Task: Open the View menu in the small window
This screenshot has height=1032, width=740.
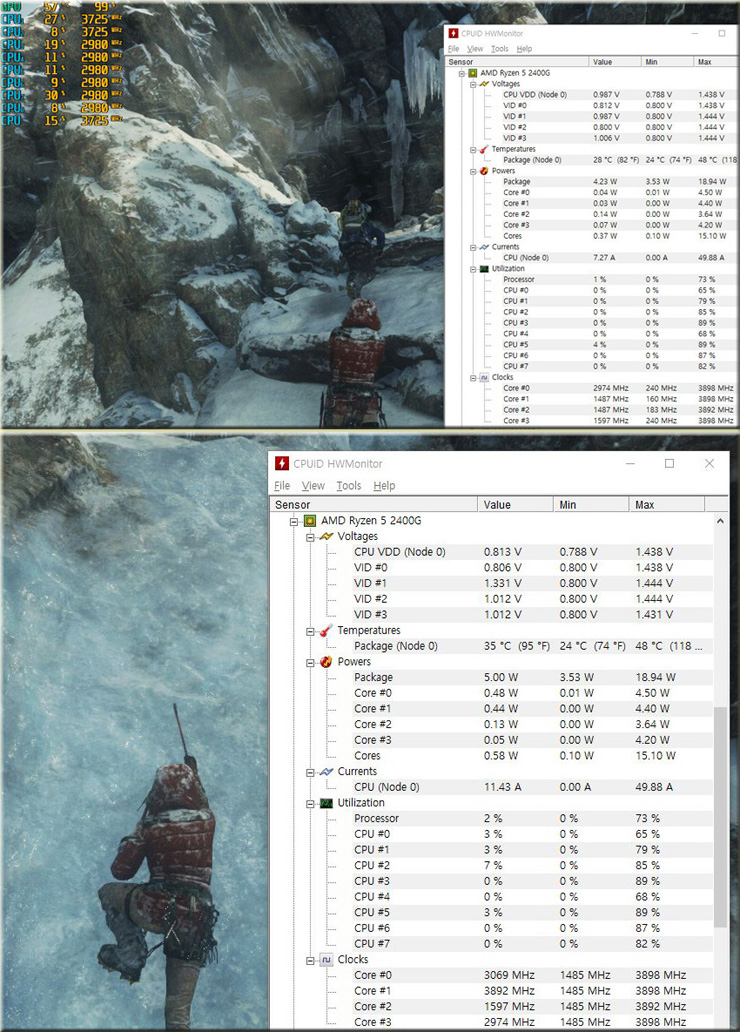Action: (475, 49)
